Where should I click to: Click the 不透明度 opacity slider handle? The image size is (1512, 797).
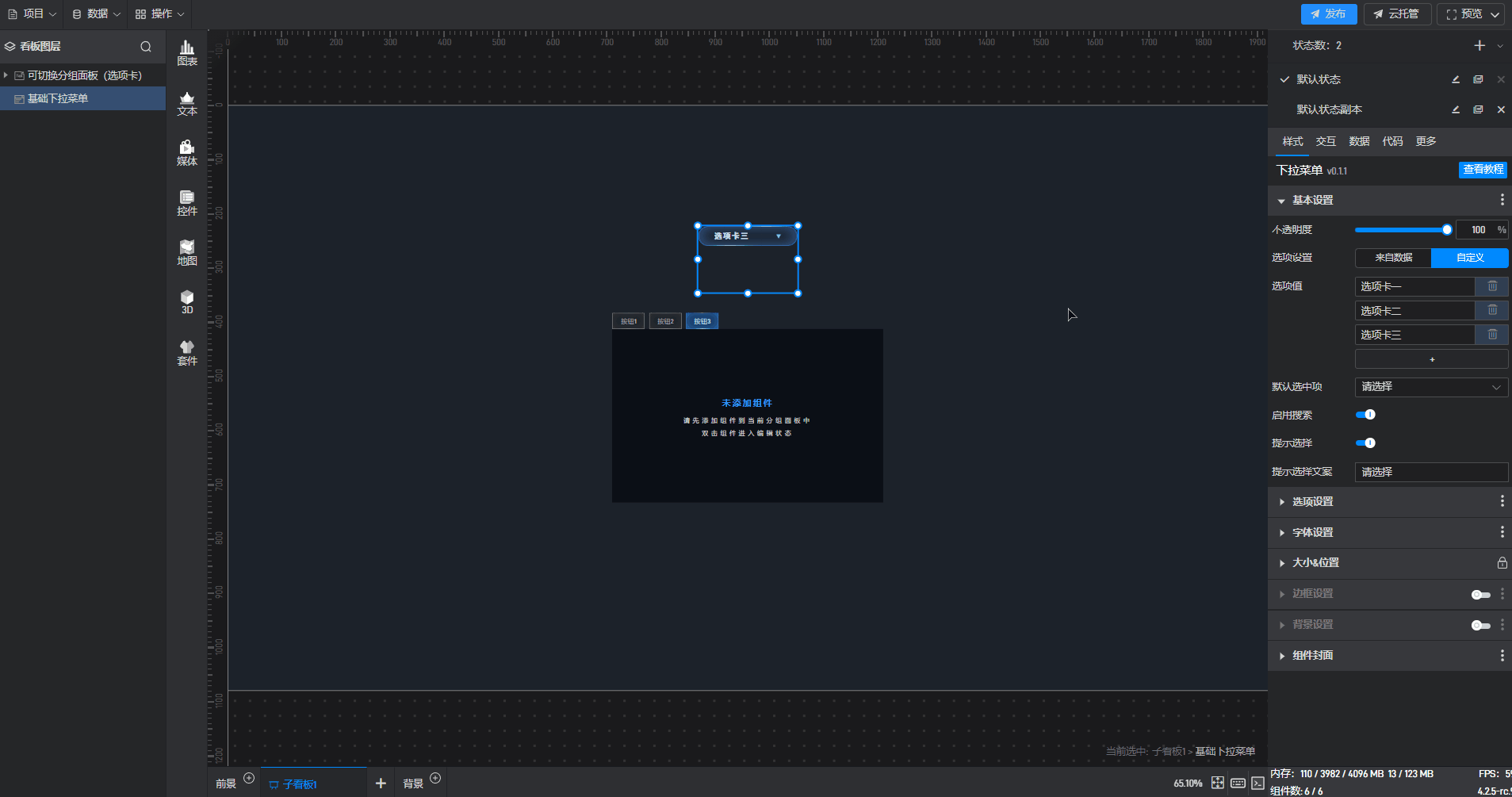point(1447,230)
